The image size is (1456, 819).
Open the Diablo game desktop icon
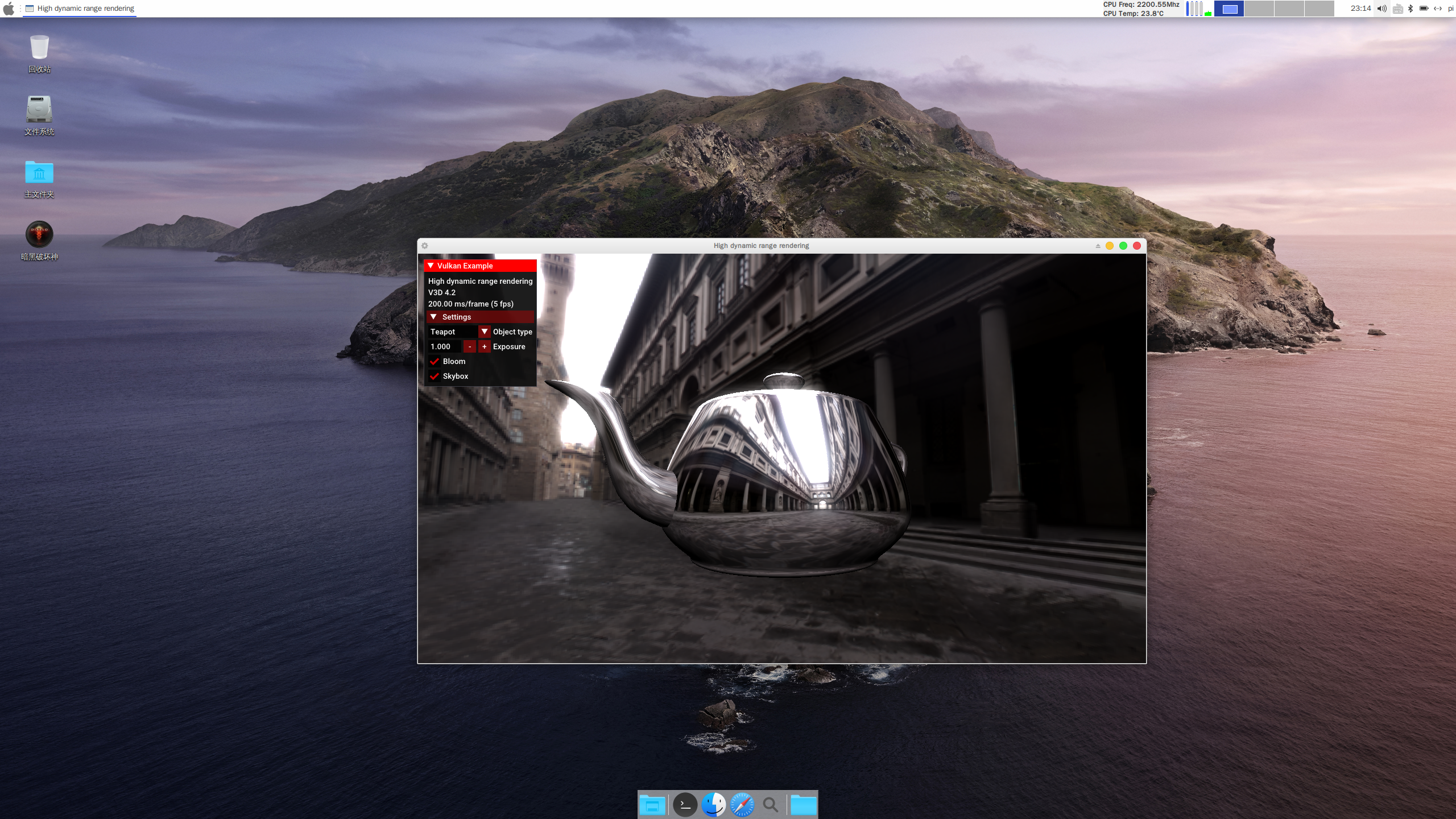39,234
